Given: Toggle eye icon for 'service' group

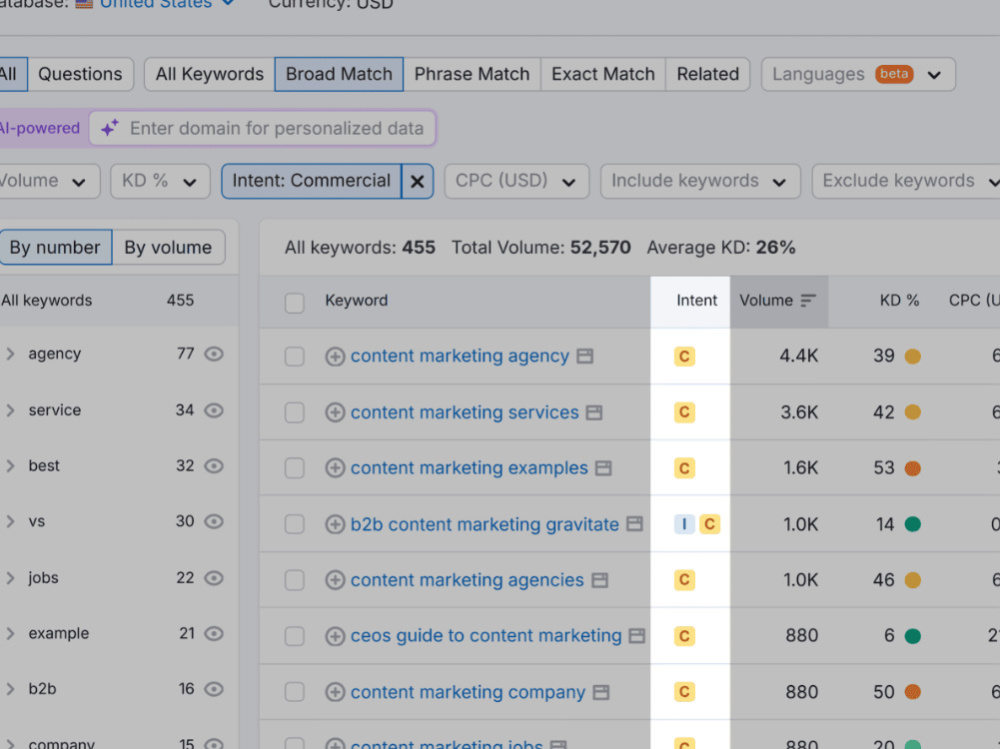Looking at the screenshot, I should 214,410.
